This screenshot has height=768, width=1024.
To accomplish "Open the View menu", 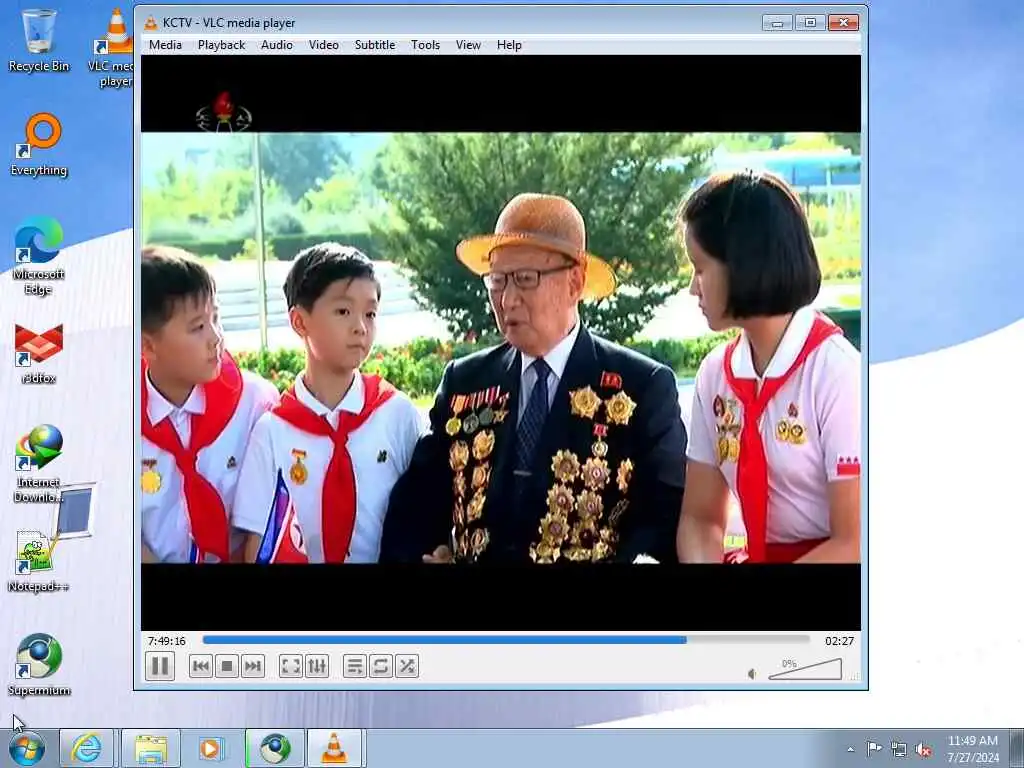I will pyautogui.click(x=468, y=45).
